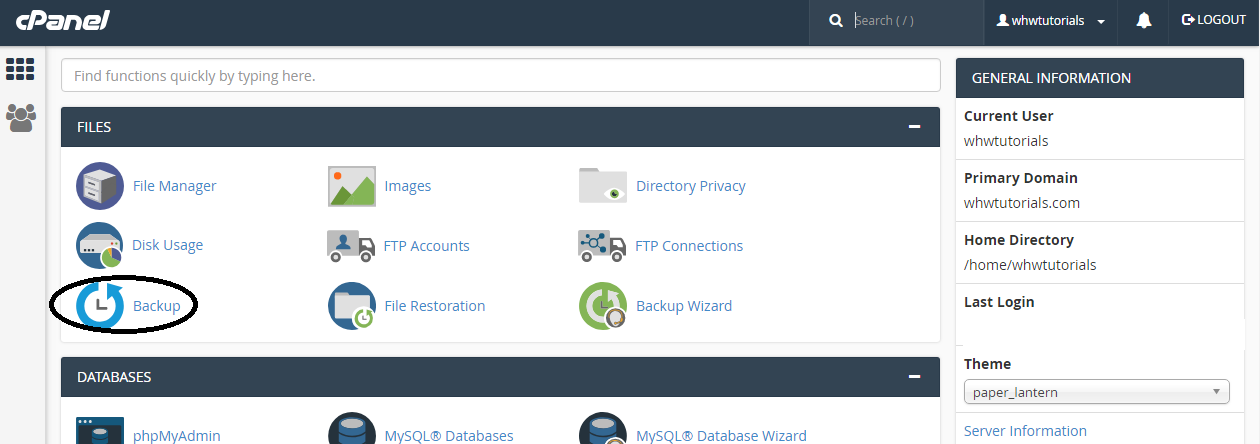Screen dimensions: 1260x444
Task: Select the whwtutorials.com primary domain text
Action: coord(1022,203)
